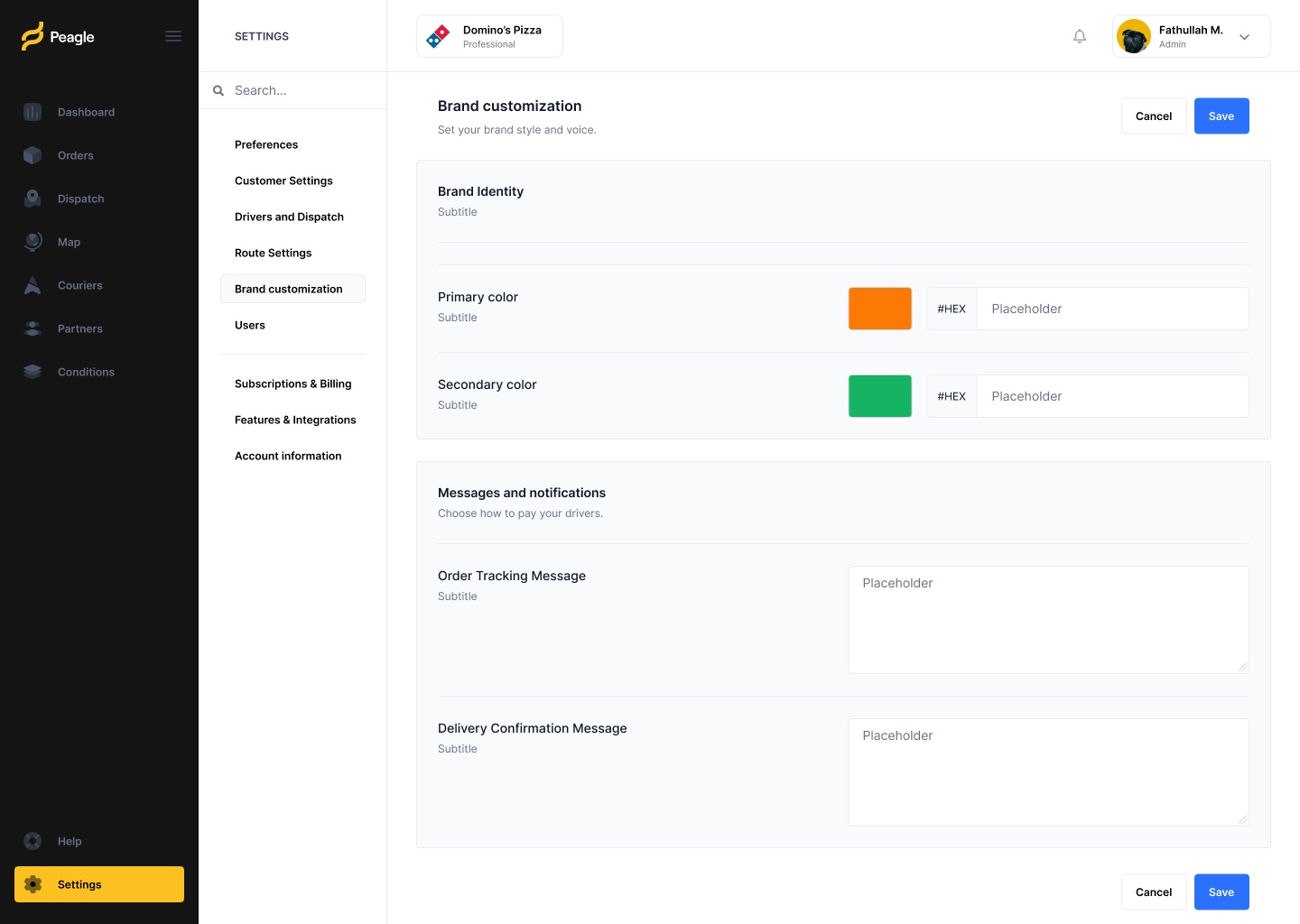Open the Help lifebuoy icon
Viewport: 1300px width, 924px height.
32,841
